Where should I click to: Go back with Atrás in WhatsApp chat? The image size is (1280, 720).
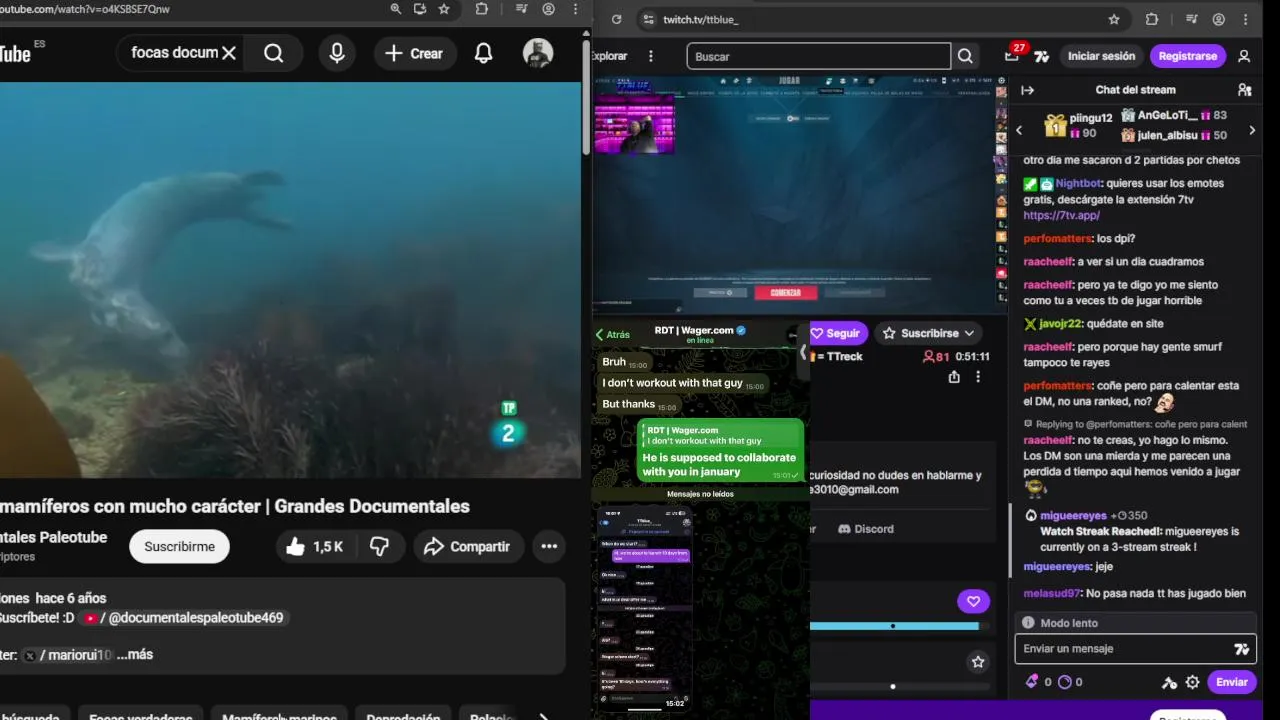click(x=613, y=335)
